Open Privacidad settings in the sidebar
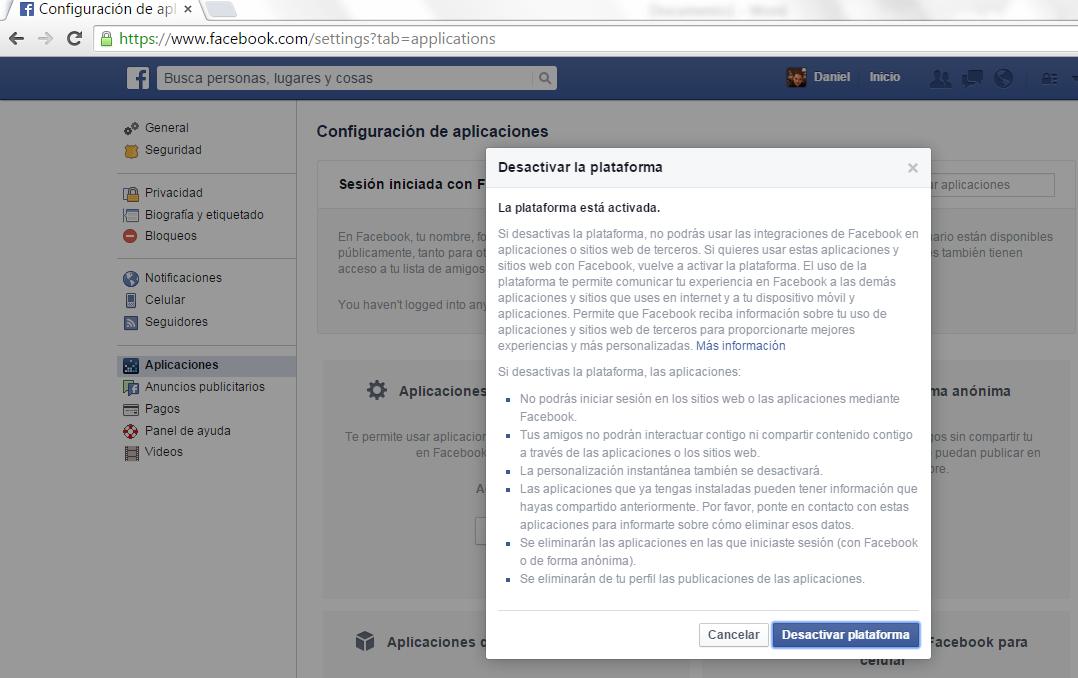1078x678 pixels. pyautogui.click(x=173, y=193)
